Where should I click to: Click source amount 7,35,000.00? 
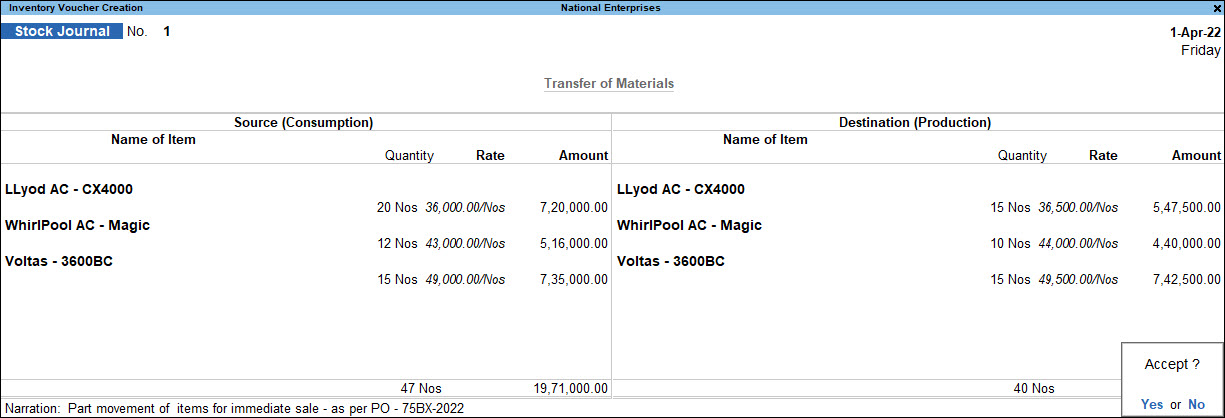click(573, 279)
